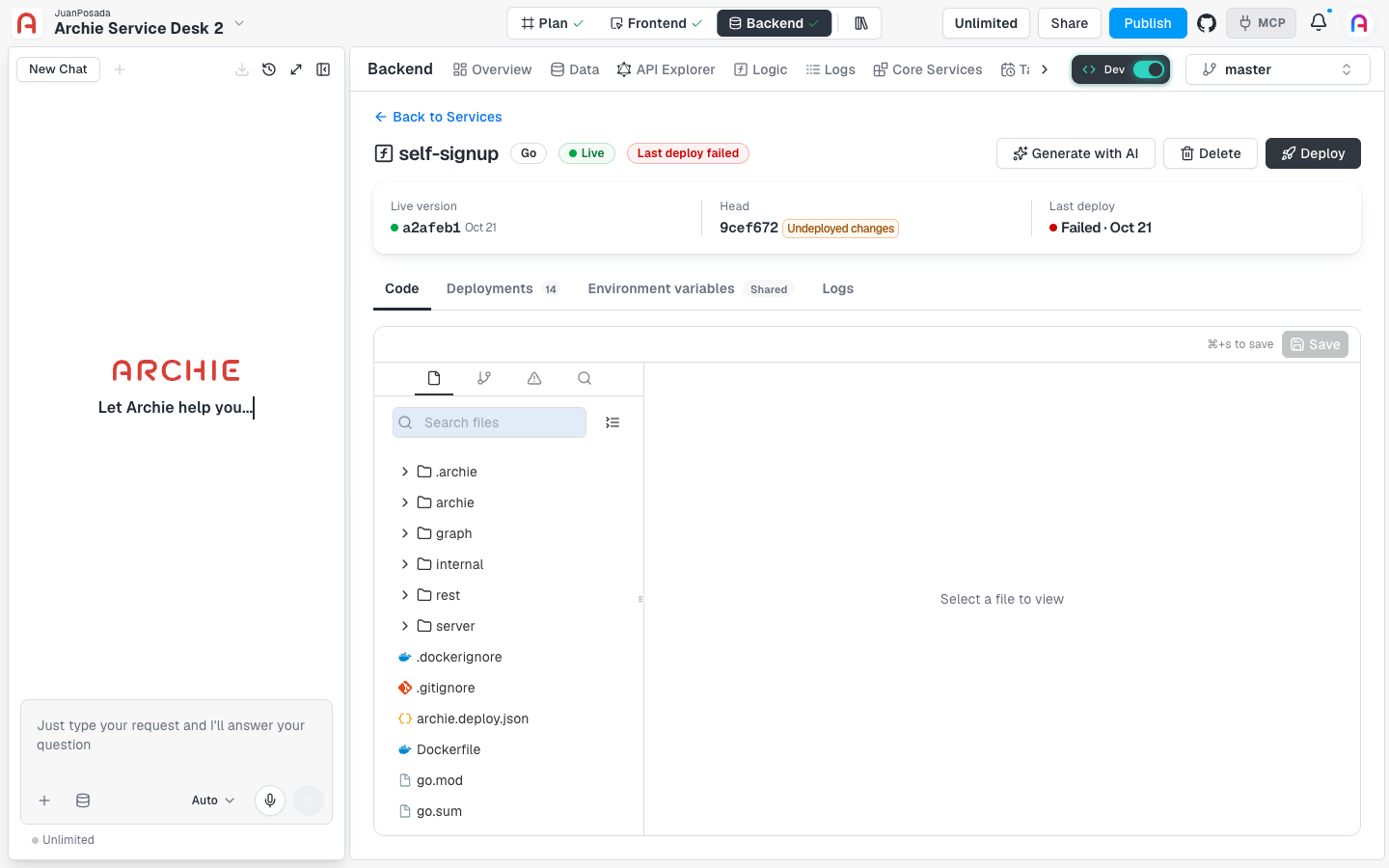Show the problems warning view

coord(534,378)
